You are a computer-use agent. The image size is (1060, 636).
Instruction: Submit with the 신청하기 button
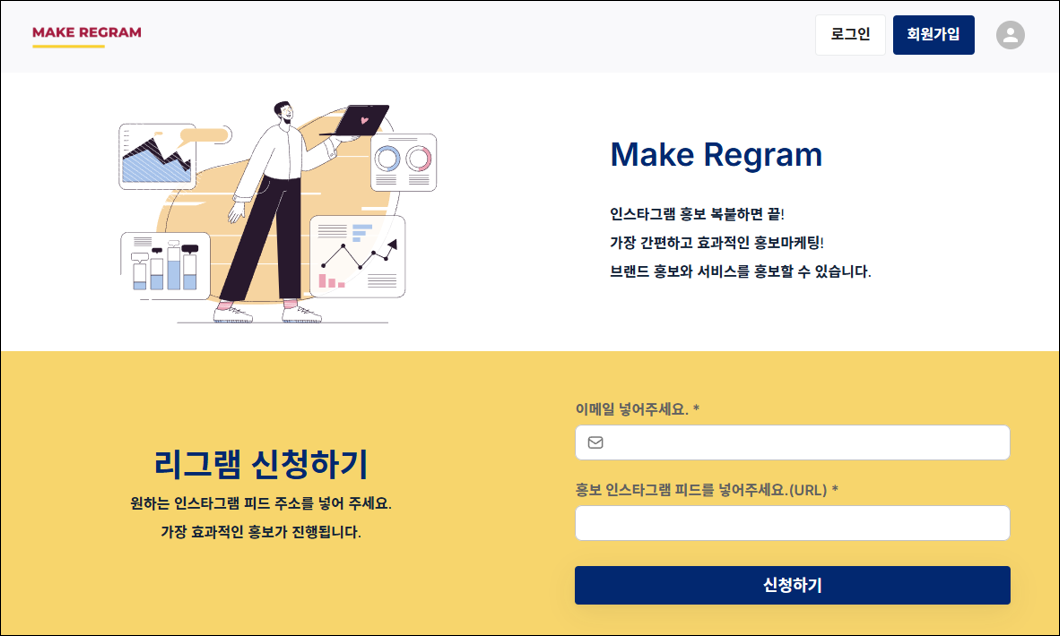(792, 585)
